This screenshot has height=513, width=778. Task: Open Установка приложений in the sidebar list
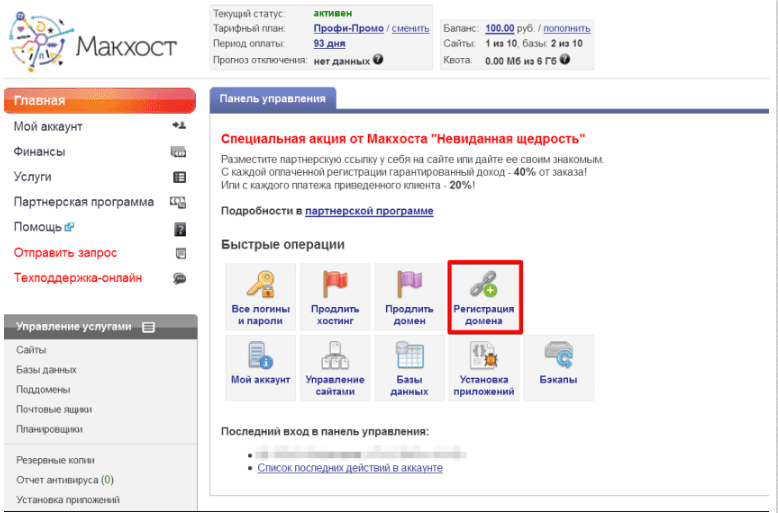pyautogui.click(x=68, y=500)
